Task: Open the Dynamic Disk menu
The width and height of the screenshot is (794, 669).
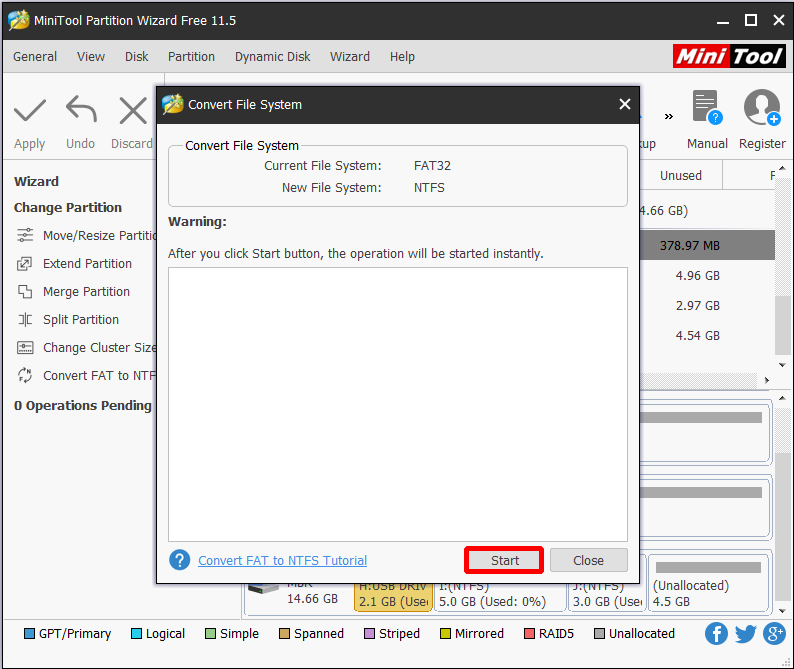Action: pyautogui.click(x=272, y=57)
